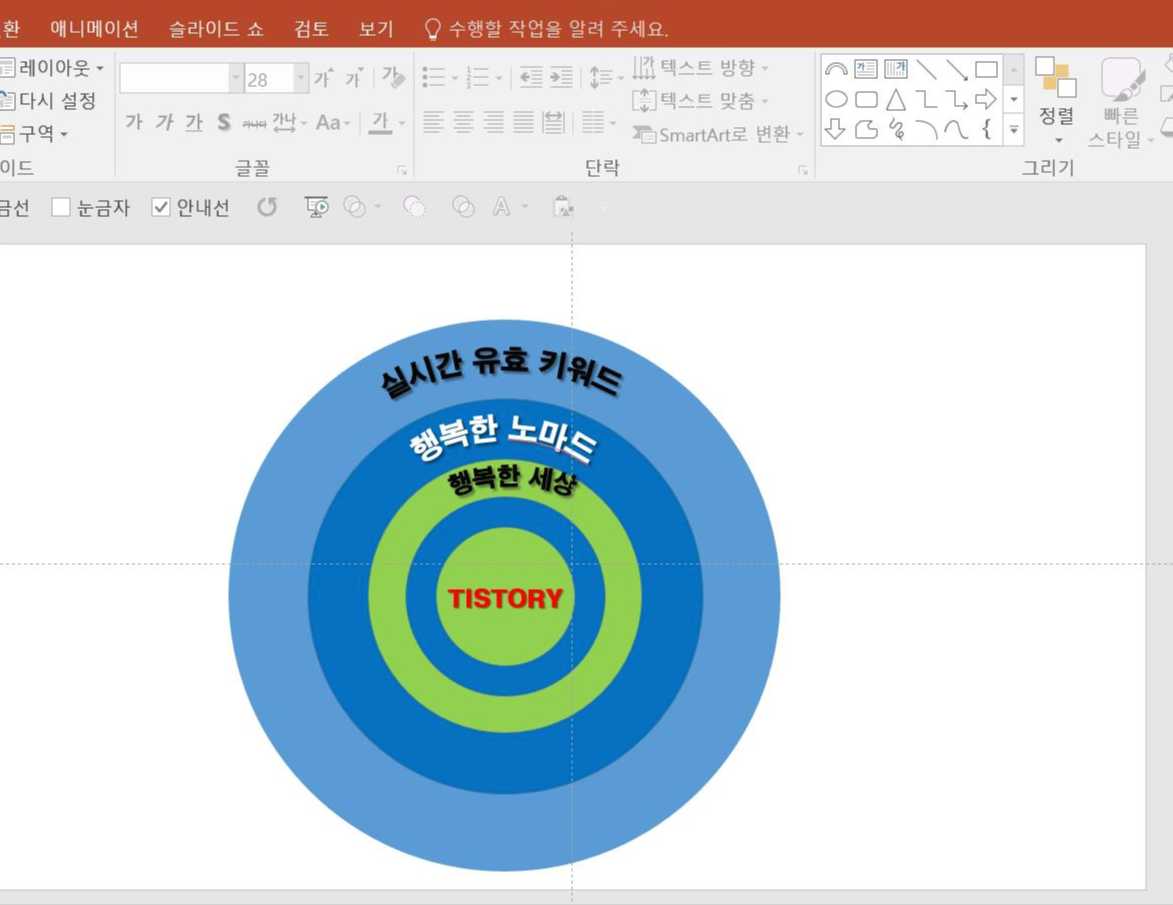The width and height of the screenshot is (1173, 905).
Task: Increase the list indent level
Action: (561, 77)
